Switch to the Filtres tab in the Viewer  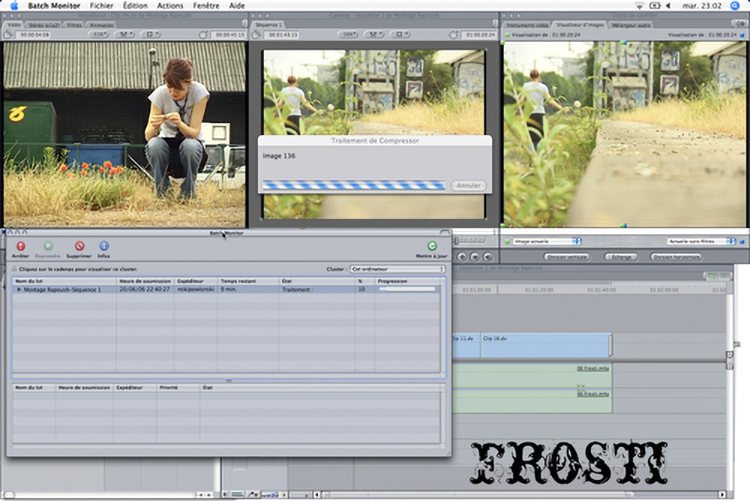pyautogui.click(x=74, y=24)
